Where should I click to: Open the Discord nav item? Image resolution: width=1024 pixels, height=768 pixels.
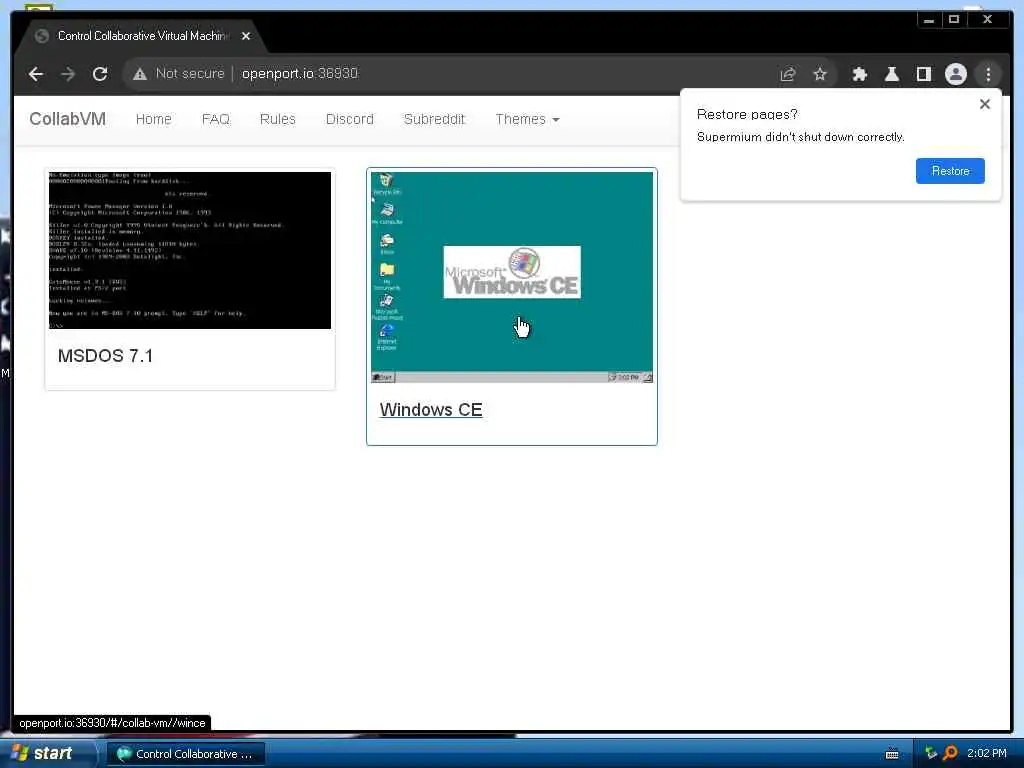pos(349,119)
